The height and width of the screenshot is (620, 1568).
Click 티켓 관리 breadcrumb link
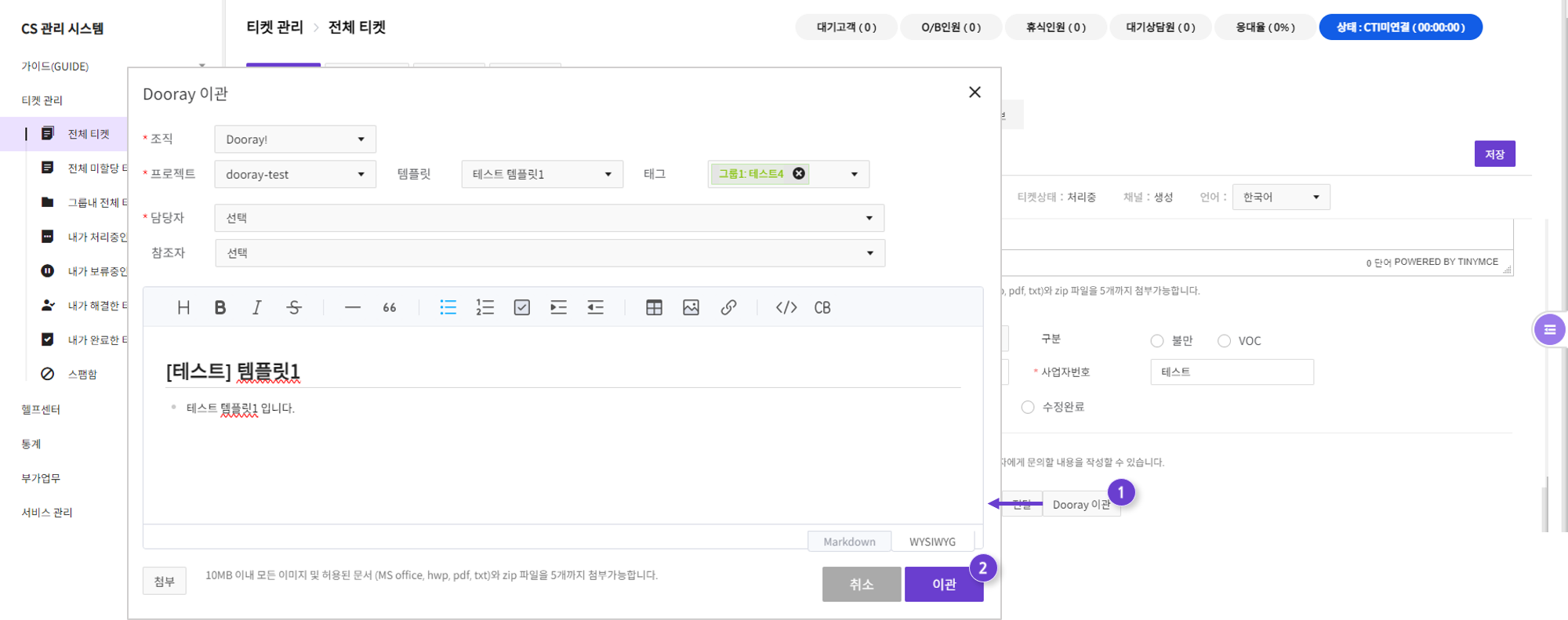274,27
